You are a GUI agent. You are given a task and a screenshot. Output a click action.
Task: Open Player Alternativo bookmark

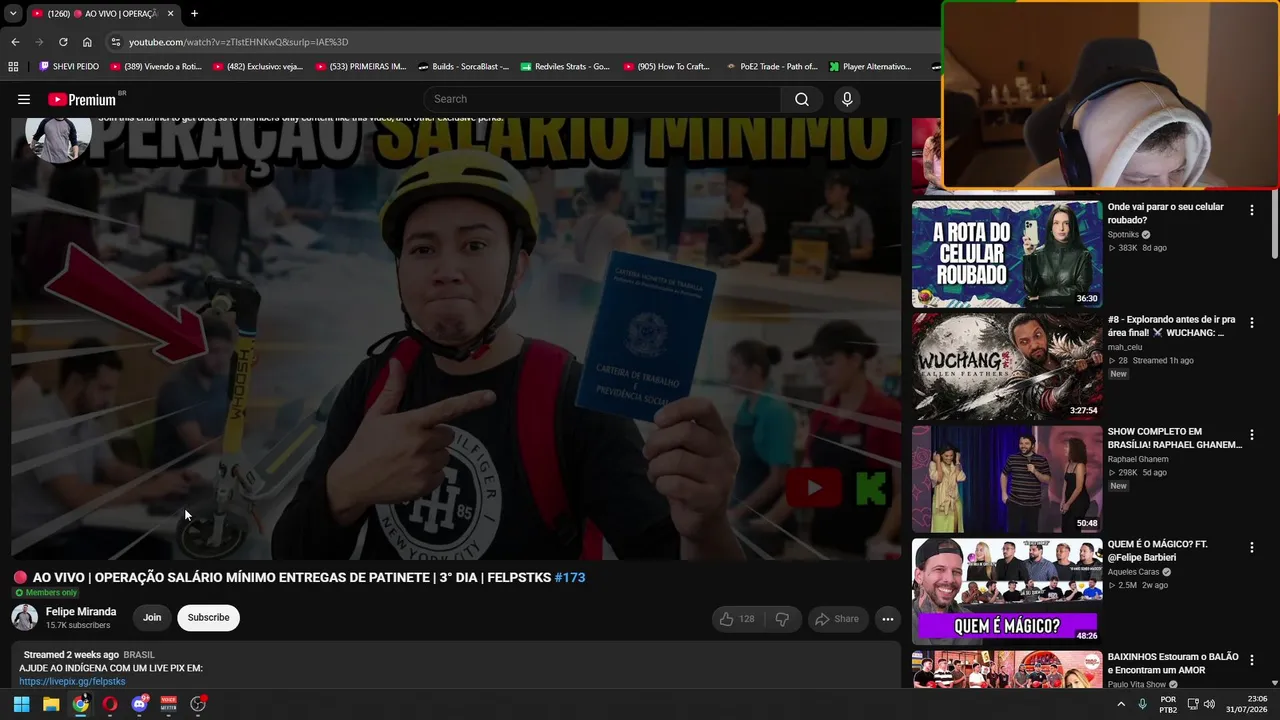(x=870, y=67)
